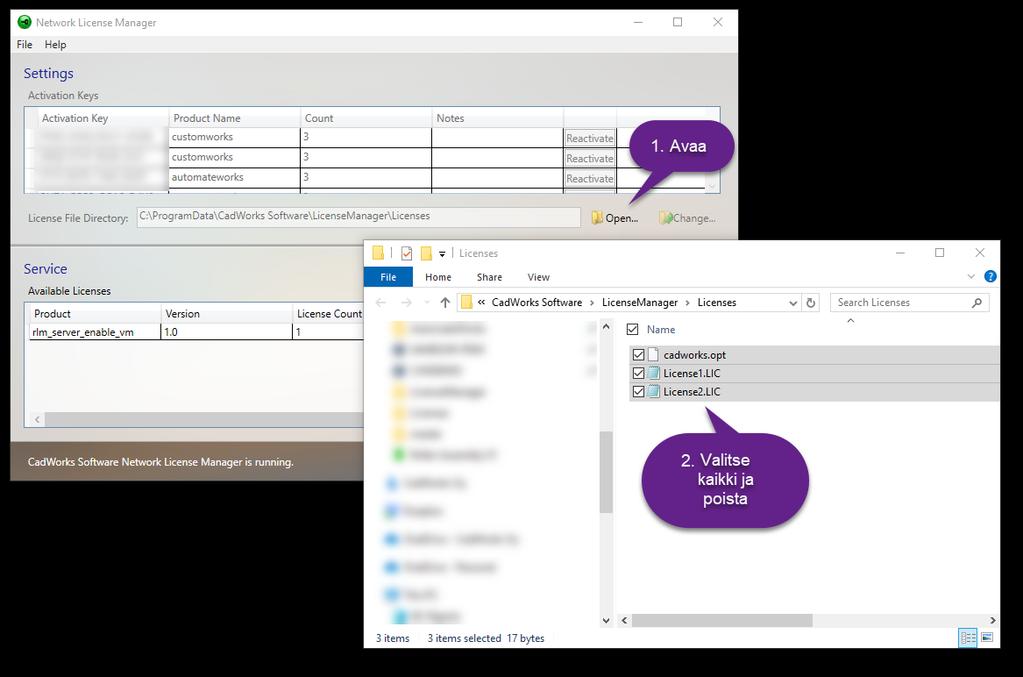
Task: Refresh the Licenses folder view
Action: click(x=810, y=303)
